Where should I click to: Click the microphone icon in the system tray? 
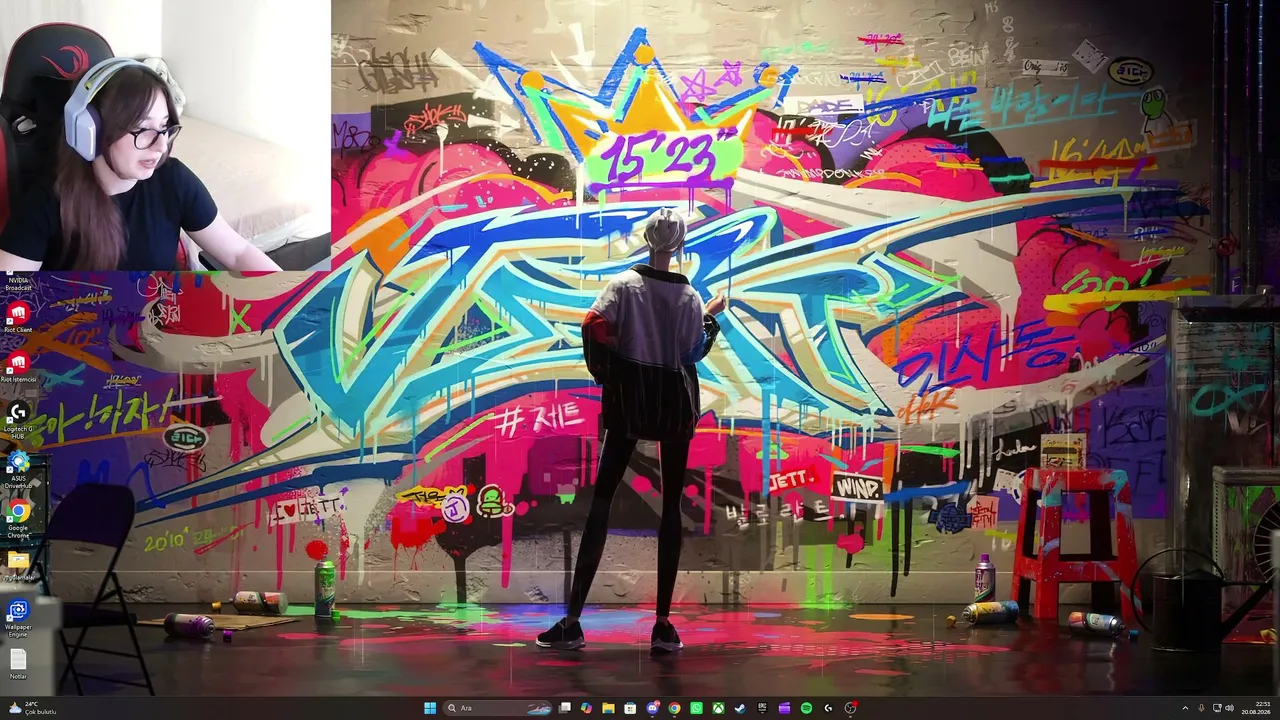point(1201,708)
